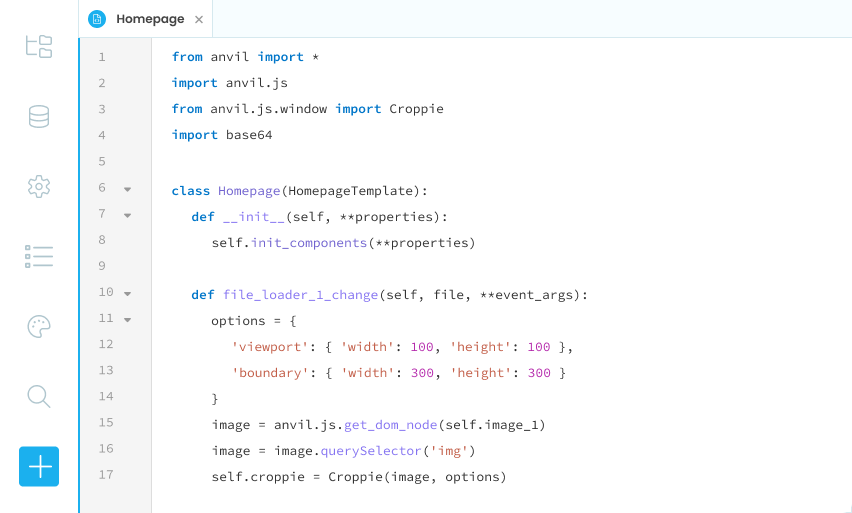Place cursor on 'import base64' line

coord(222,135)
